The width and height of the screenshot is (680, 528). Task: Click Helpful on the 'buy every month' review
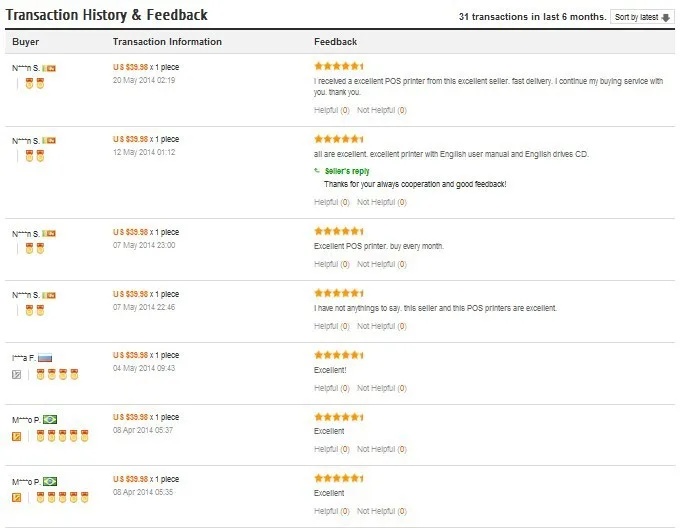[x=331, y=264]
